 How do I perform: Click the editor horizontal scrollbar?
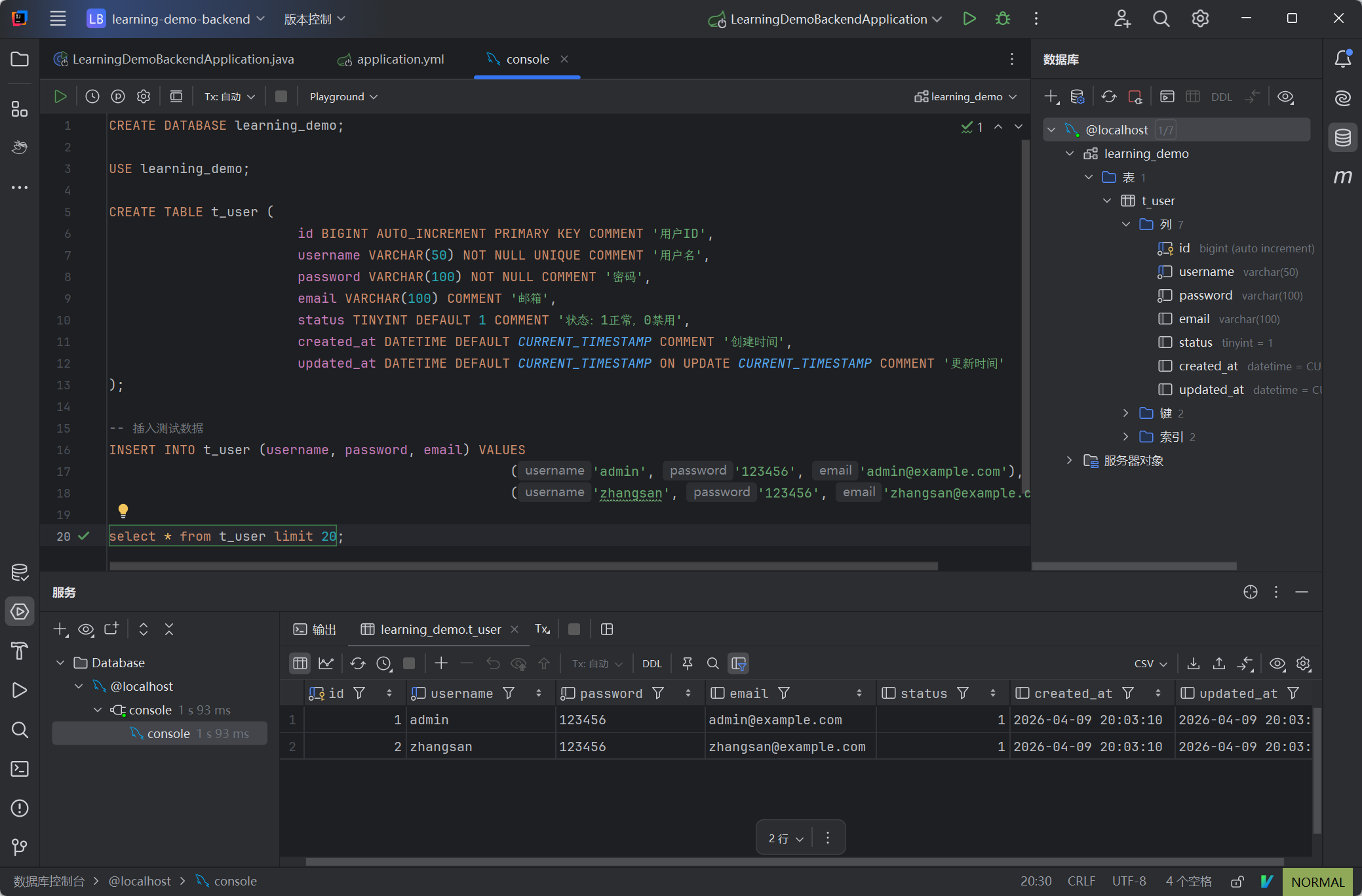(523, 566)
